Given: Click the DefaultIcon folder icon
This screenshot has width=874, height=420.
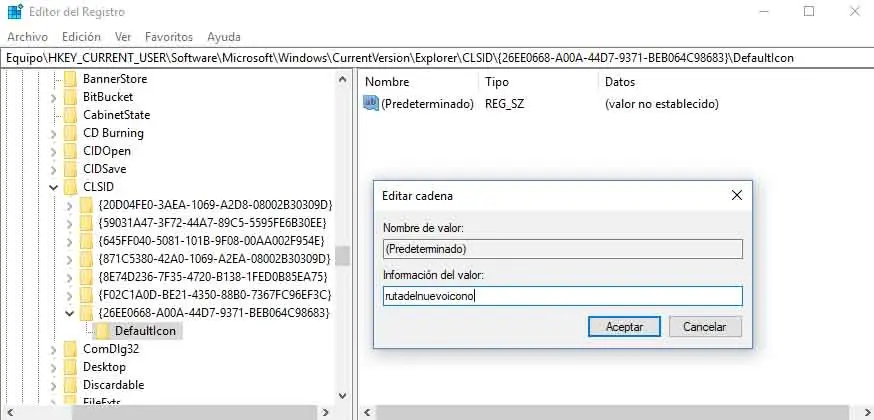Looking at the screenshot, I should point(102,331).
